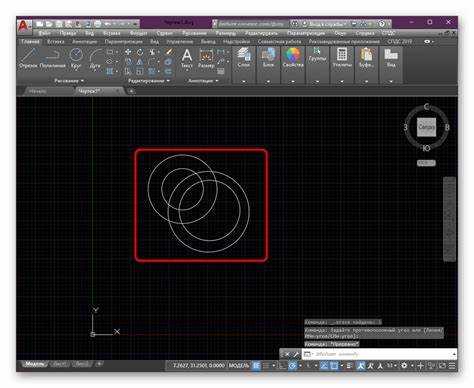474x388 pixels.
Task: Select the Круг circle tool
Action: pos(76,58)
